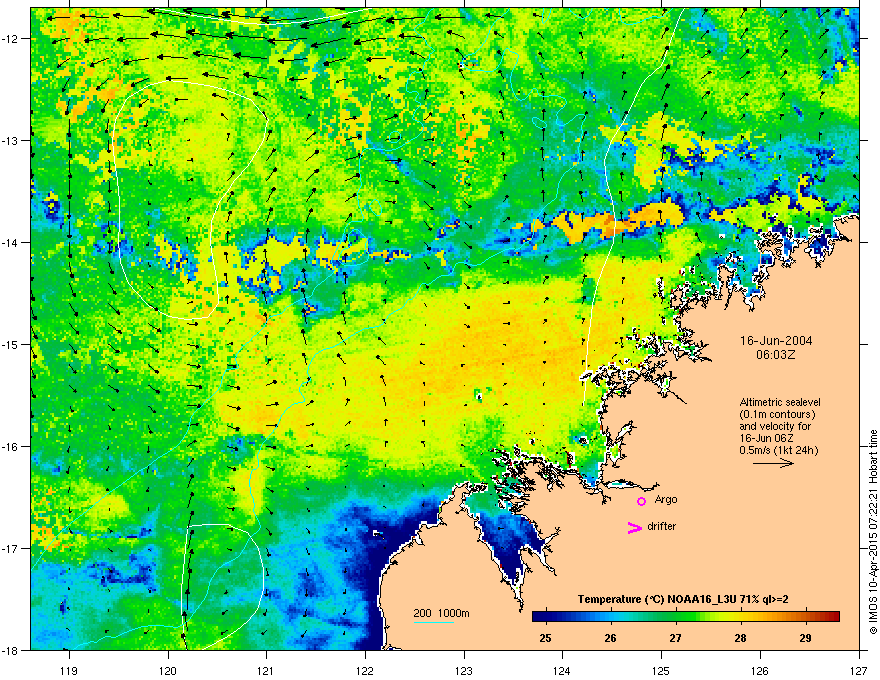Click longitude axis label '127'
The image size is (880, 680).
(859, 670)
